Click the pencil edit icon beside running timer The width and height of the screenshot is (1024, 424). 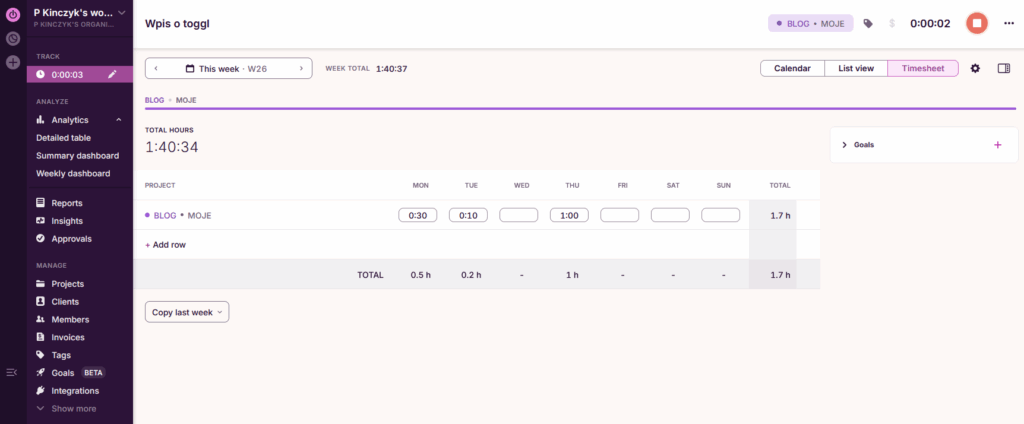(112, 74)
